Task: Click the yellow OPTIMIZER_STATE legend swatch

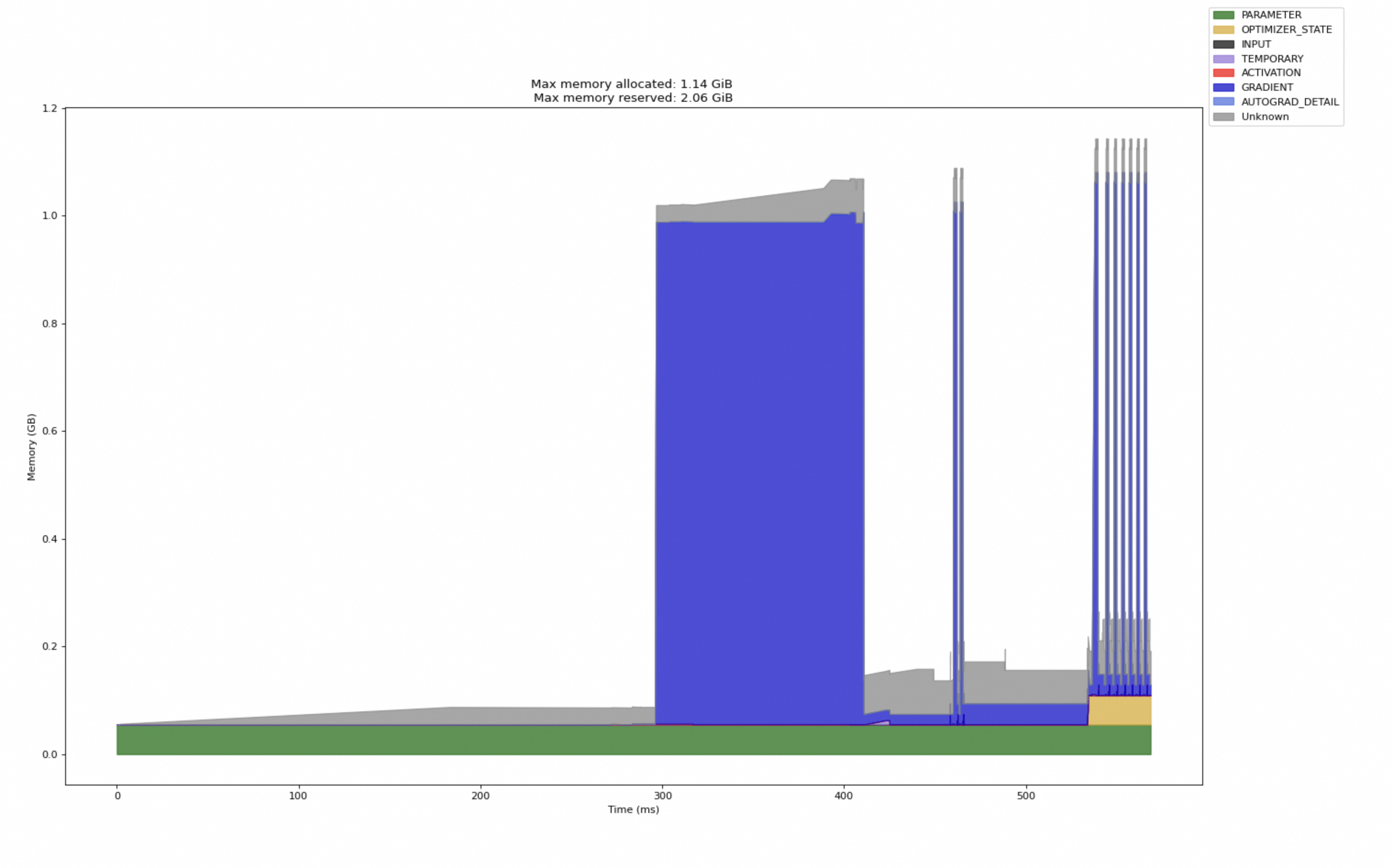Action: [1224, 29]
